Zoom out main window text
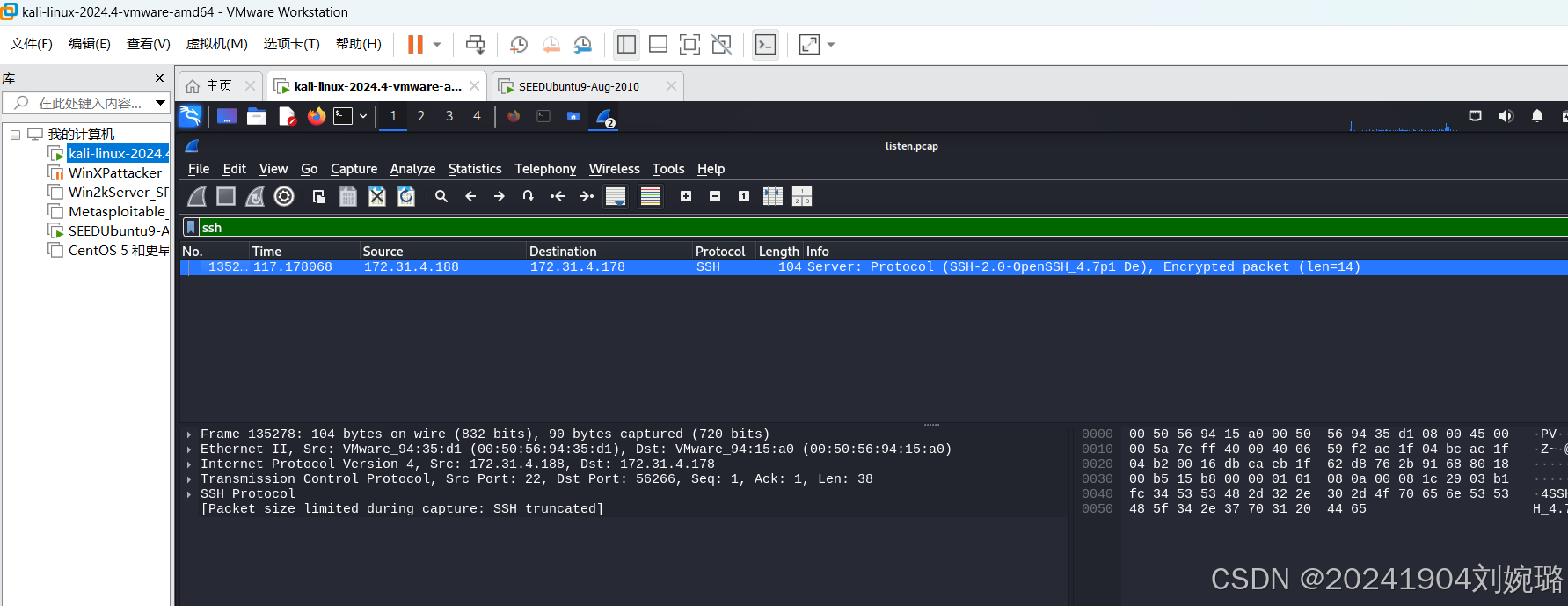Image resolution: width=1568 pixels, height=606 pixels. [715, 196]
